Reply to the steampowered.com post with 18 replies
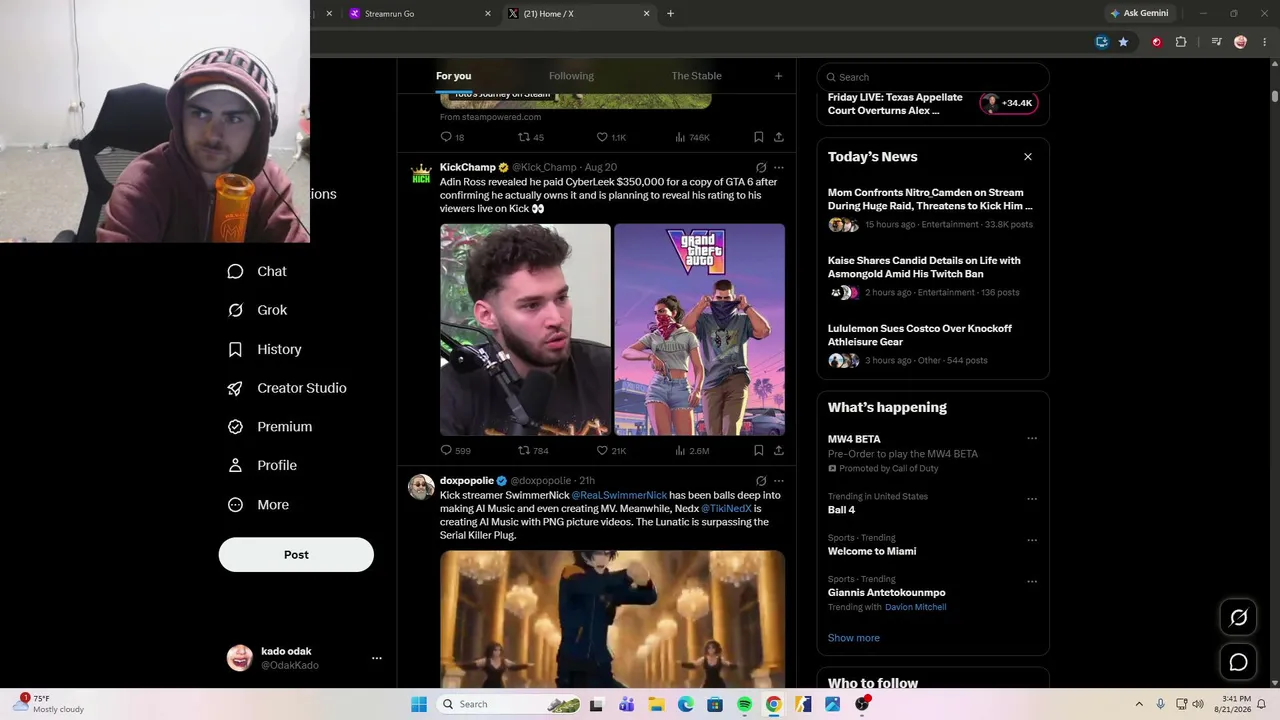This screenshot has height=720, width=1280. (x=446, y=137)
